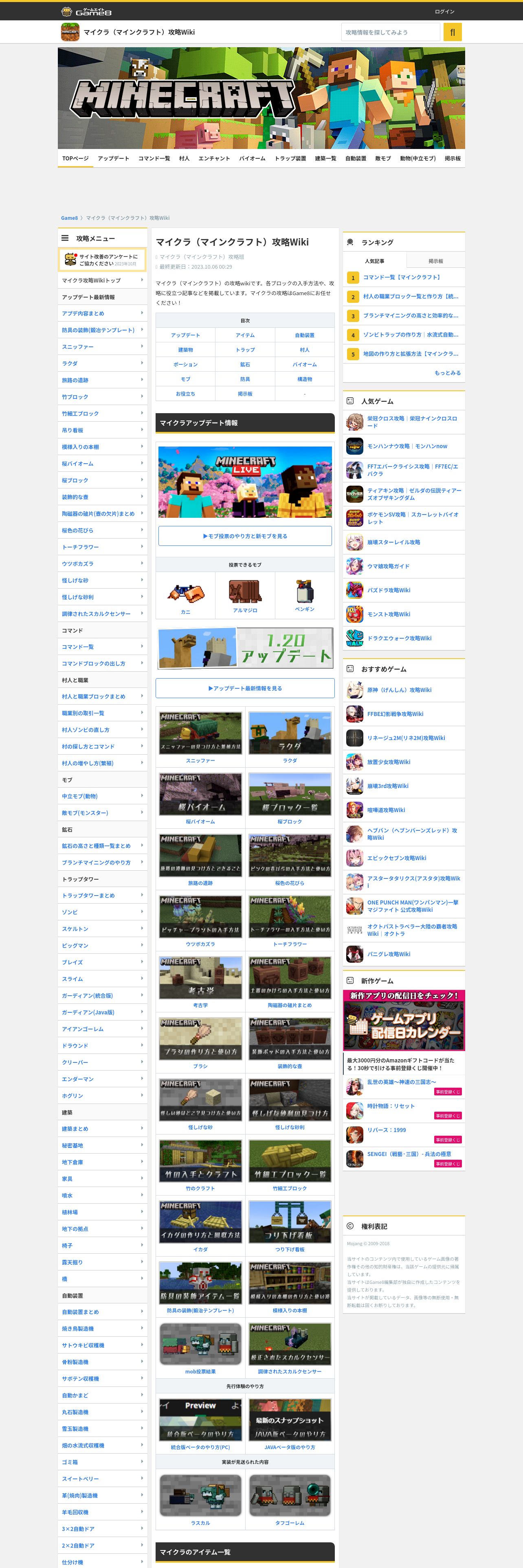523x1568 pixels.
Task: Open モンハンナウ攻略 game icon
Action: [x=354, y=446]
